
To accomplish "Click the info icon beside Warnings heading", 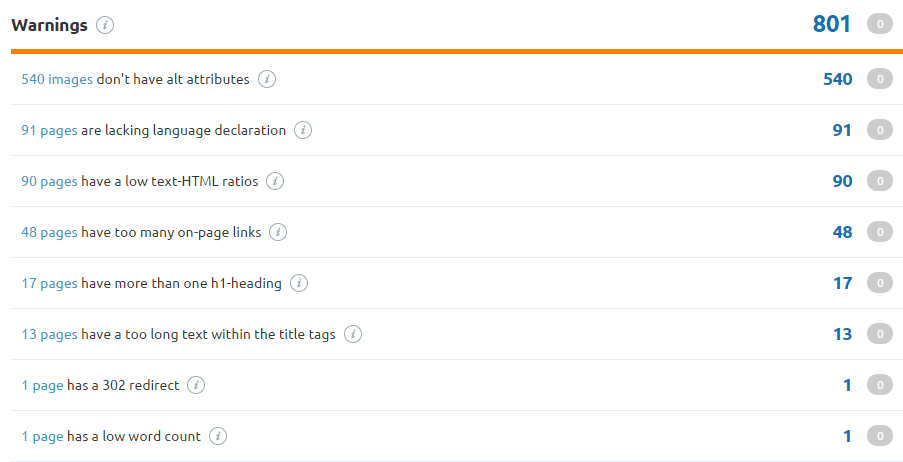I will click(105, 25).
